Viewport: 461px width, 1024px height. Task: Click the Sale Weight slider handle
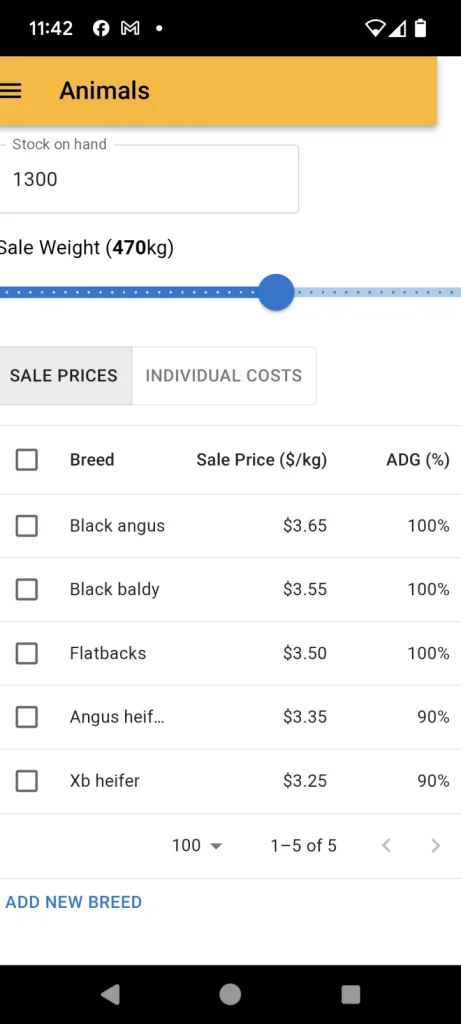(x=276, y=292)
